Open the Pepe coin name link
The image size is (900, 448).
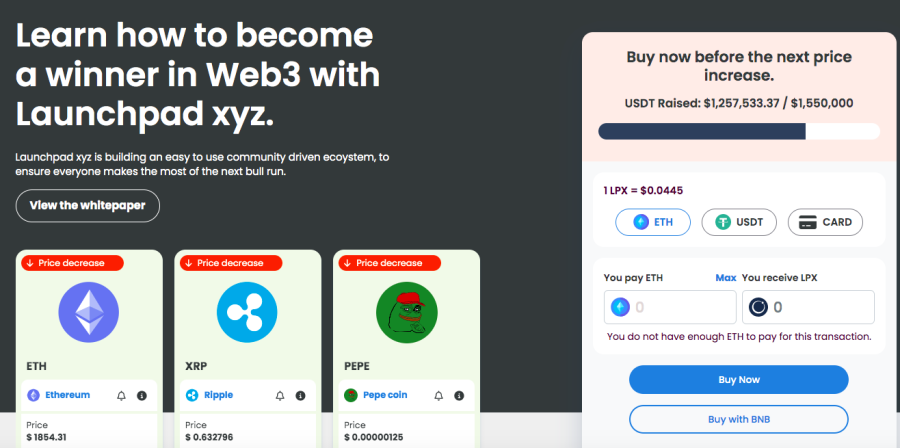[385, 395]
